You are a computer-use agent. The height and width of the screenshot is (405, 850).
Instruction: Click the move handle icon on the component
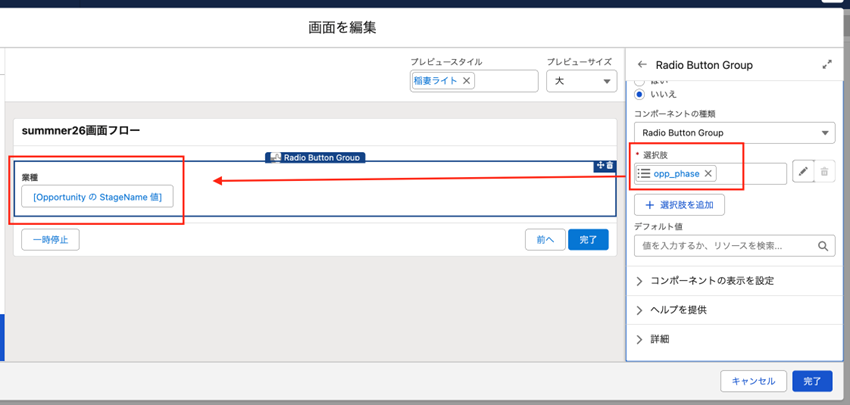(x=600, y=165)
